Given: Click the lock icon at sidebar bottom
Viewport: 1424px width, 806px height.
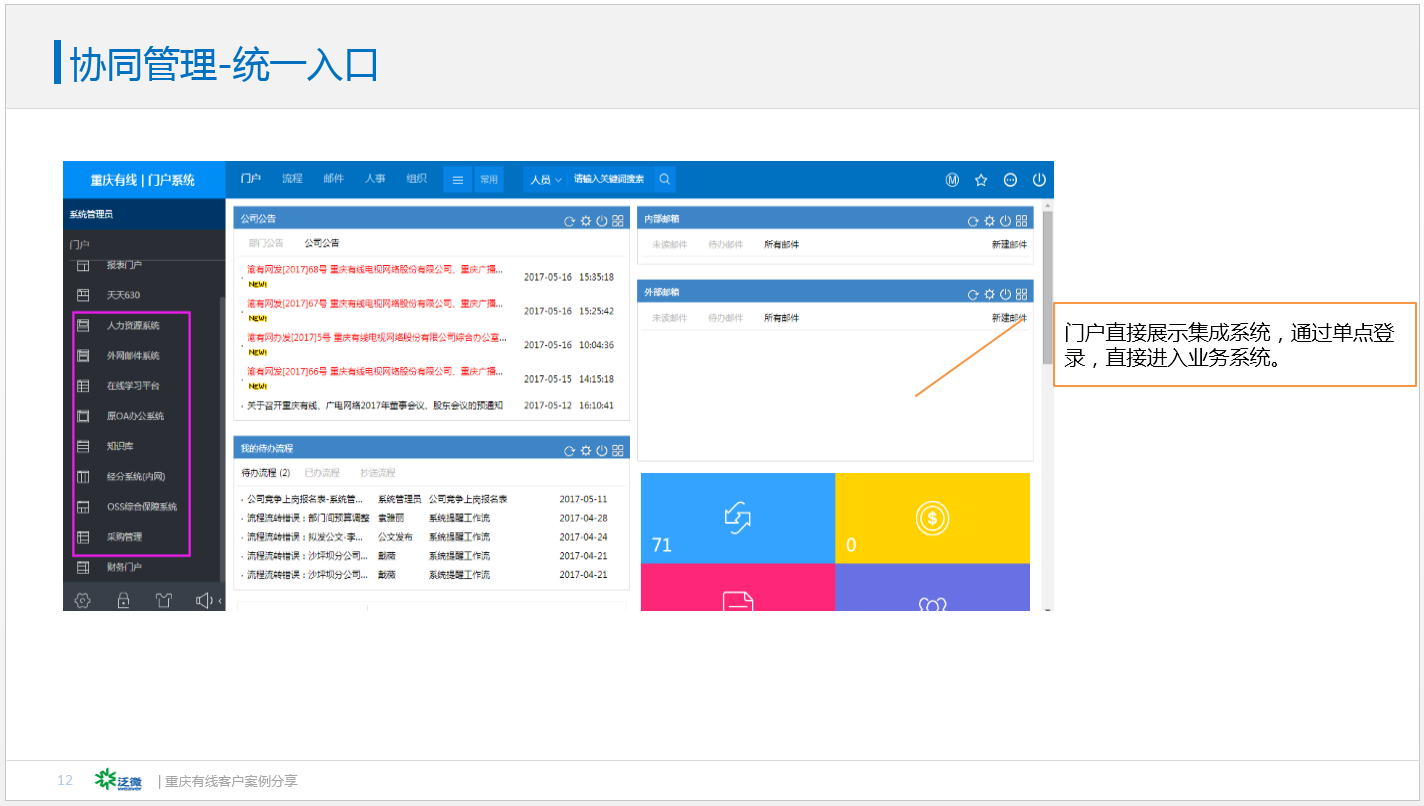Looking at the screenshot, I should [x=123, y=600].
